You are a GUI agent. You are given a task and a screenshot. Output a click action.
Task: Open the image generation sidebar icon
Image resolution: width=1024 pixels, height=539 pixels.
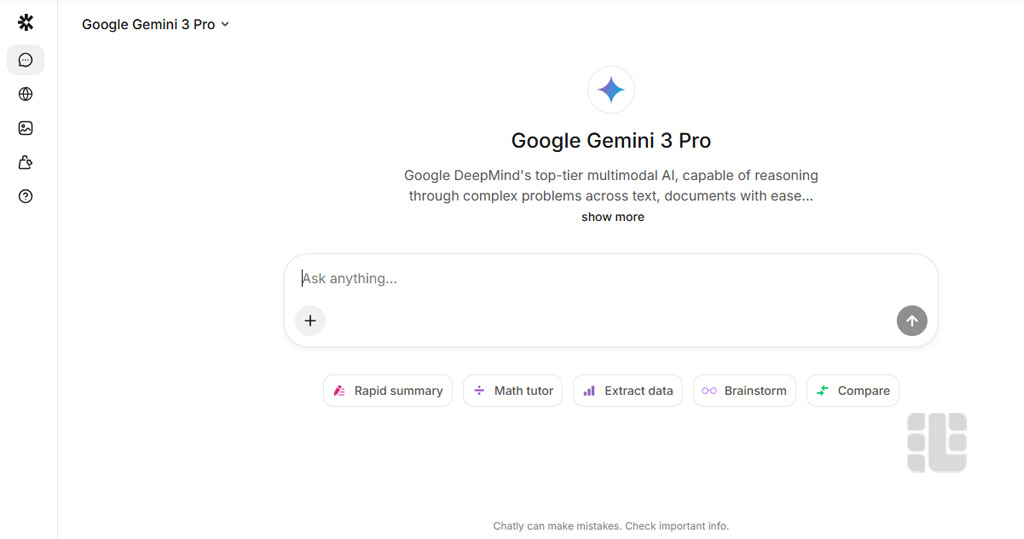(26, 128)
